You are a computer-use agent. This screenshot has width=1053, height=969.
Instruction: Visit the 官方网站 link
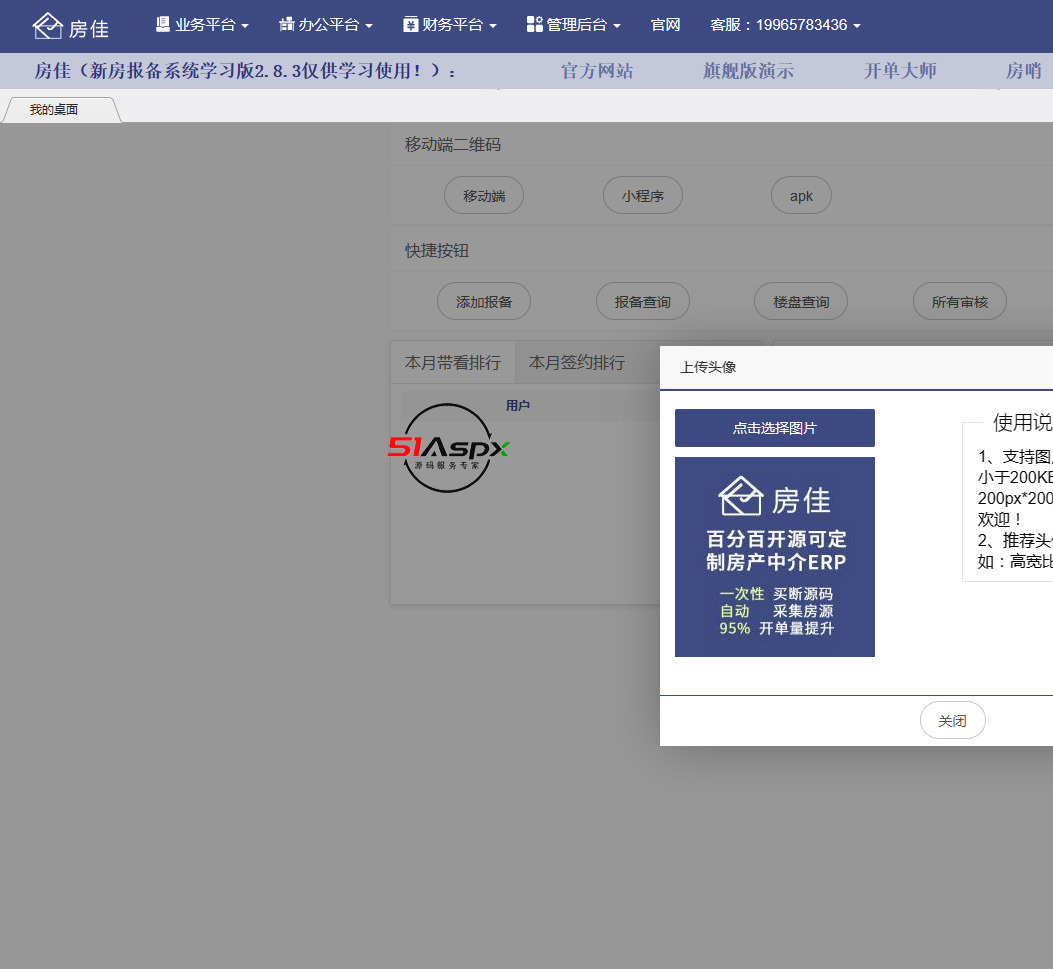pyautogui.click(x=597, y=71)
